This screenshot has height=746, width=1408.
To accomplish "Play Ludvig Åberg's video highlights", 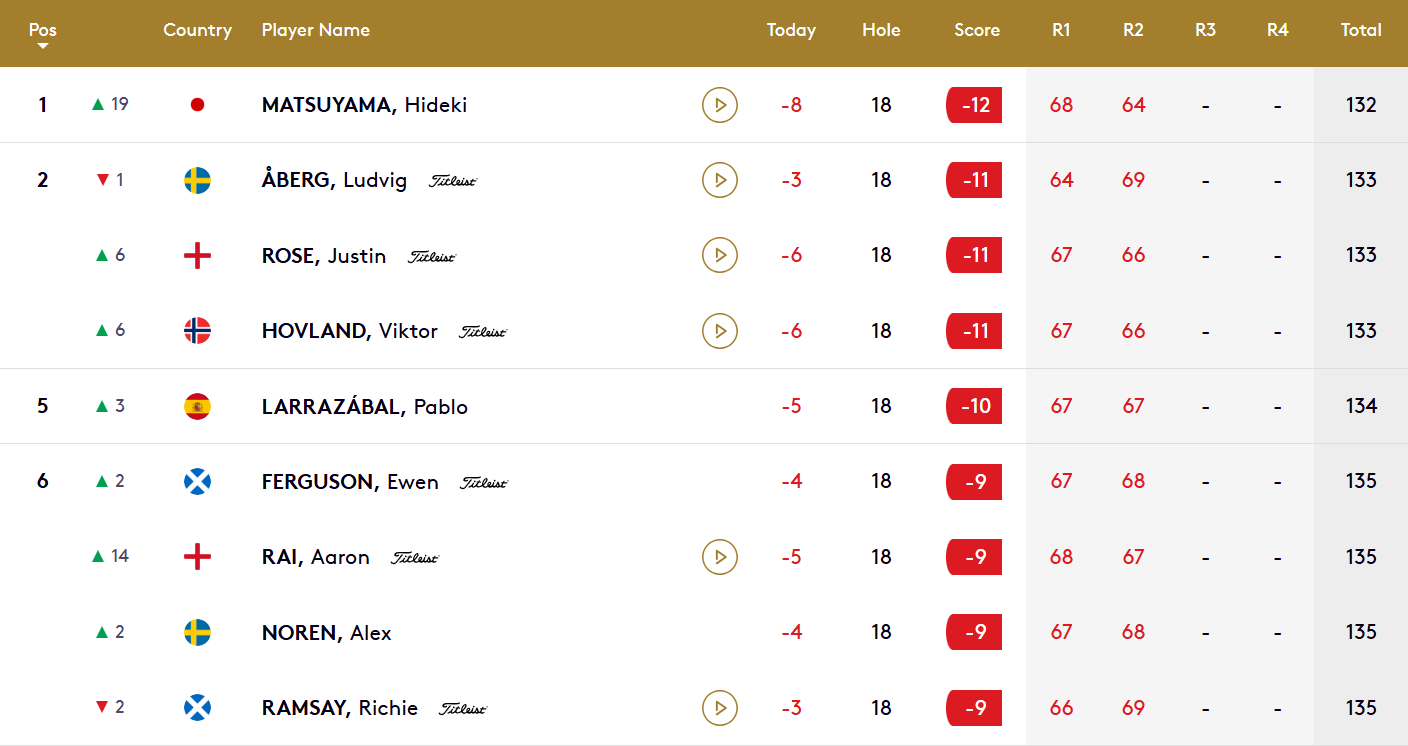I will (719, 180).
